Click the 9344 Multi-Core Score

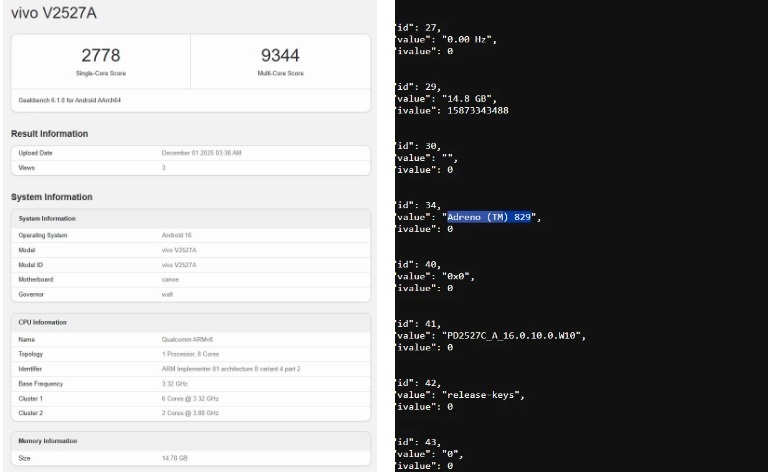click(279, 56)
